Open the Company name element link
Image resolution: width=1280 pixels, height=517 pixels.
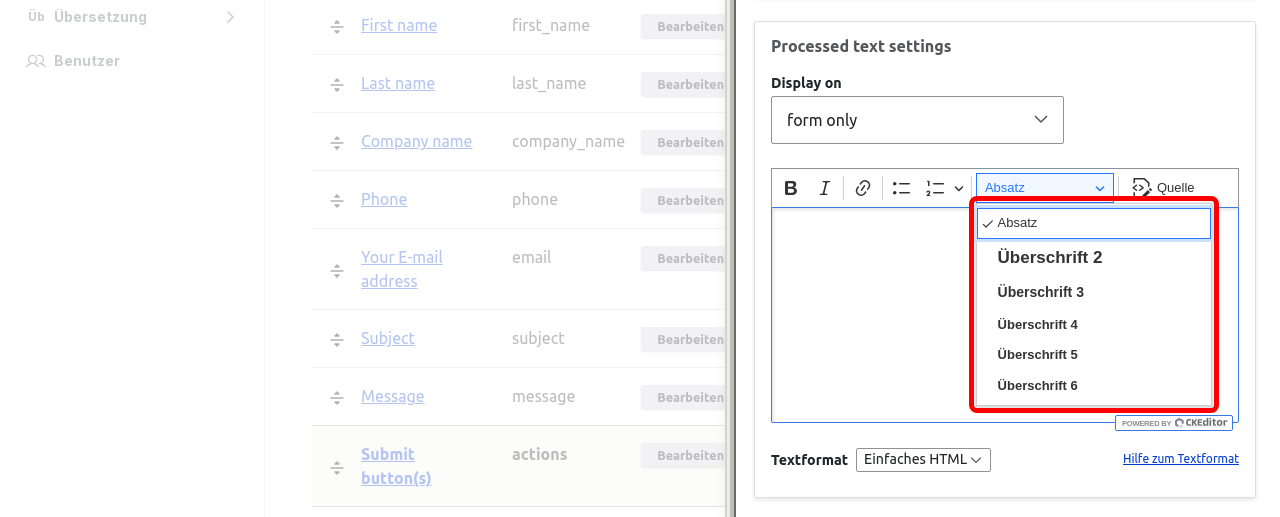pos(416,141)
